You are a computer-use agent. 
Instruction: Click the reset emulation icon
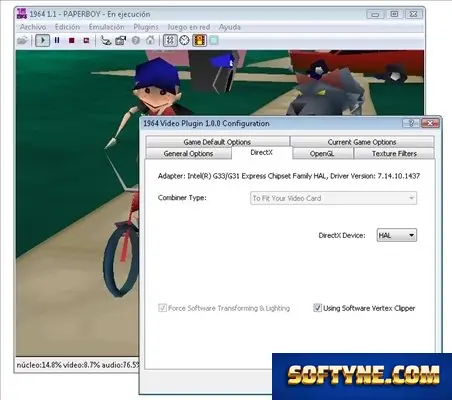click(86, 41)
